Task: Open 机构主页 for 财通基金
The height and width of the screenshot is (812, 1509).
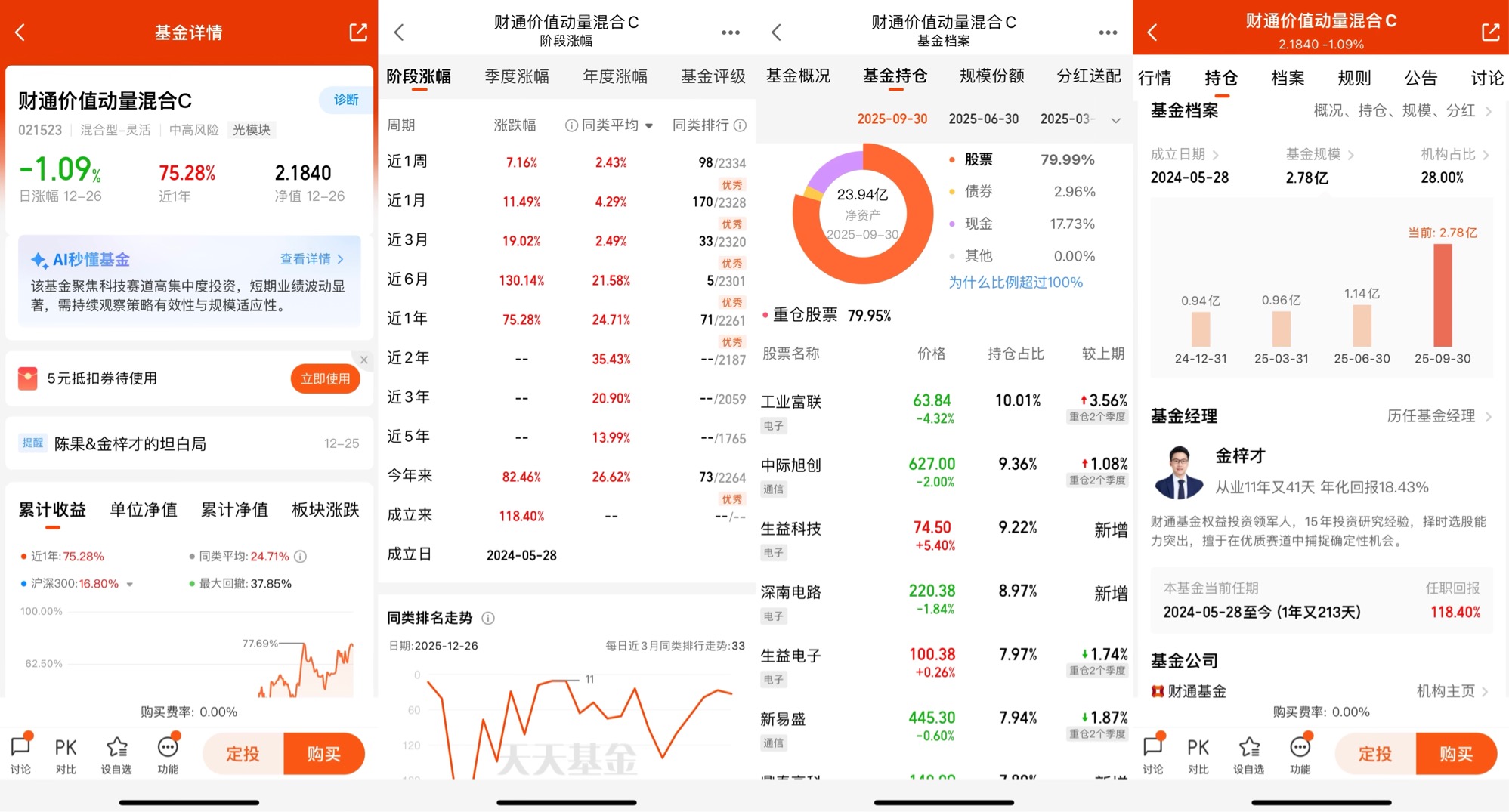Action: (x=1454, y=691)
